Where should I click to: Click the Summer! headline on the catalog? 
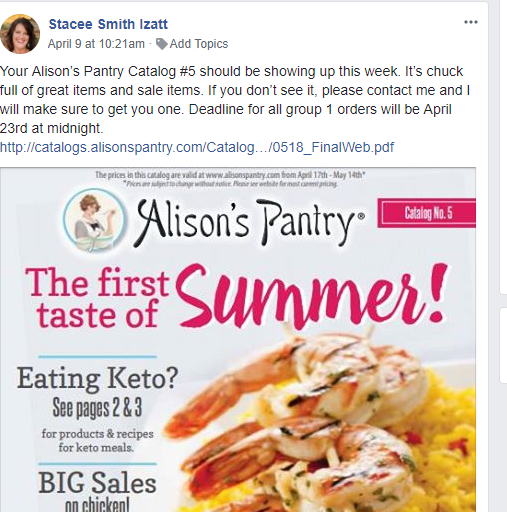pyautogui.click(x=312, y=295)
